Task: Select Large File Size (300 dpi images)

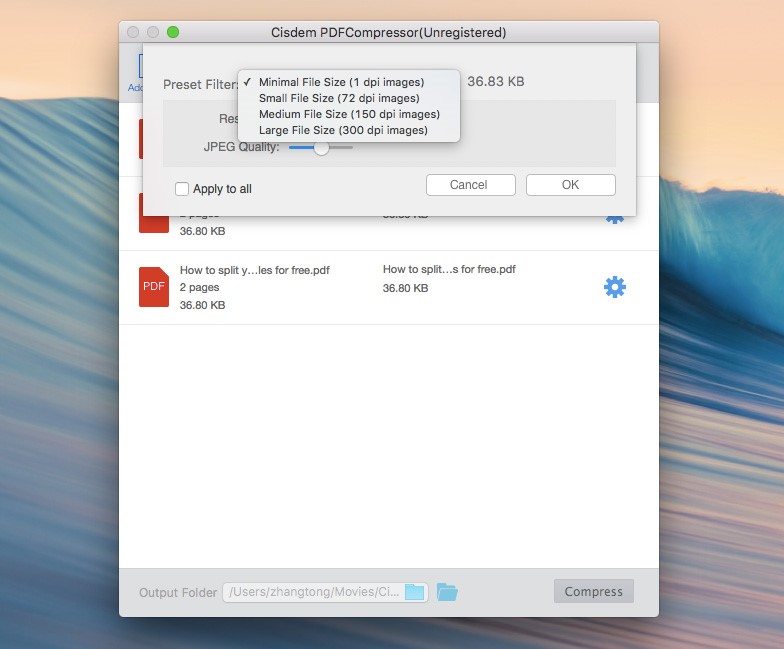Action: [x=349, y=130]
